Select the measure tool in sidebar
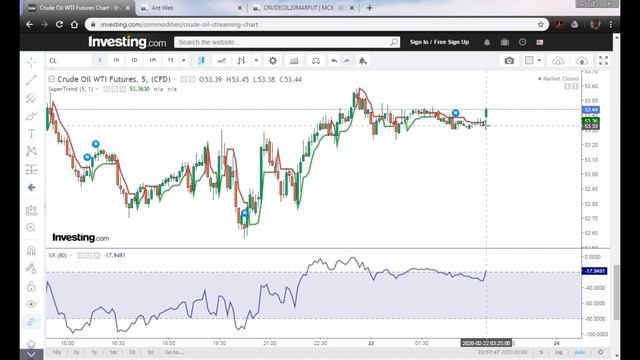The image size is (640, 360). 31,210
